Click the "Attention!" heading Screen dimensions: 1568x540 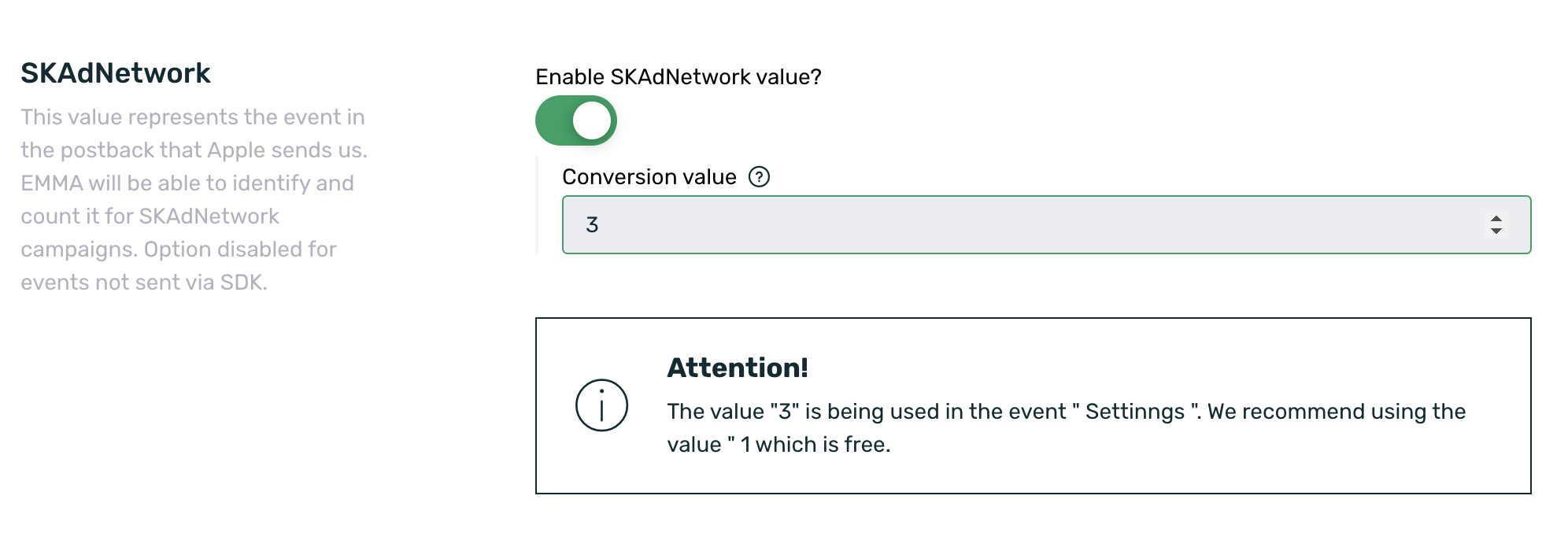(738, 368)
